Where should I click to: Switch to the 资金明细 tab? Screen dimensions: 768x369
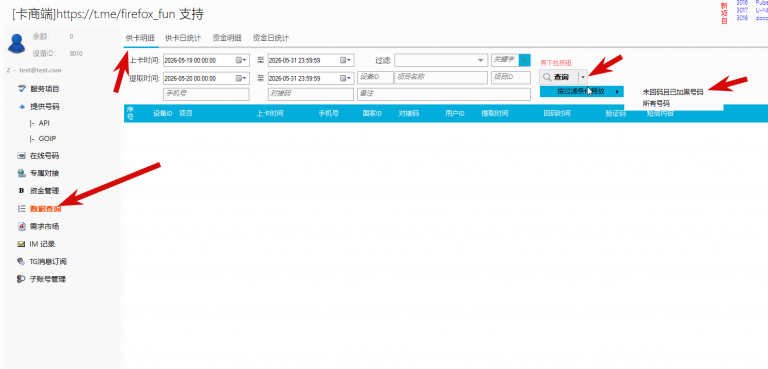click(227, 38)
